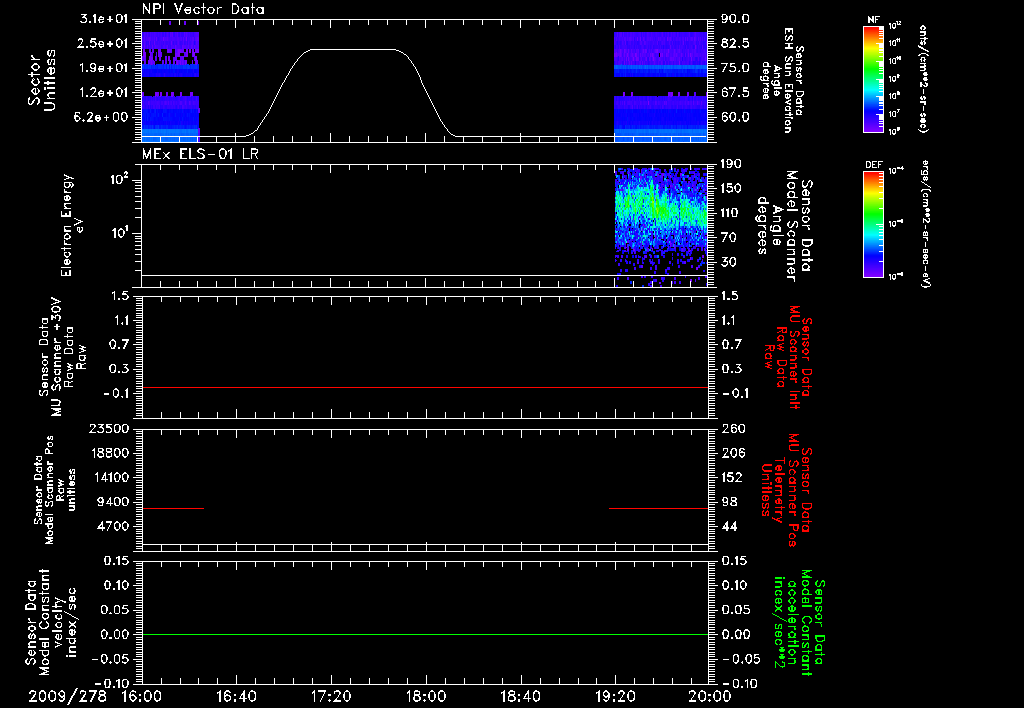Click the '67.5' sun elevation tick
1024x708 pixels.
735,93
